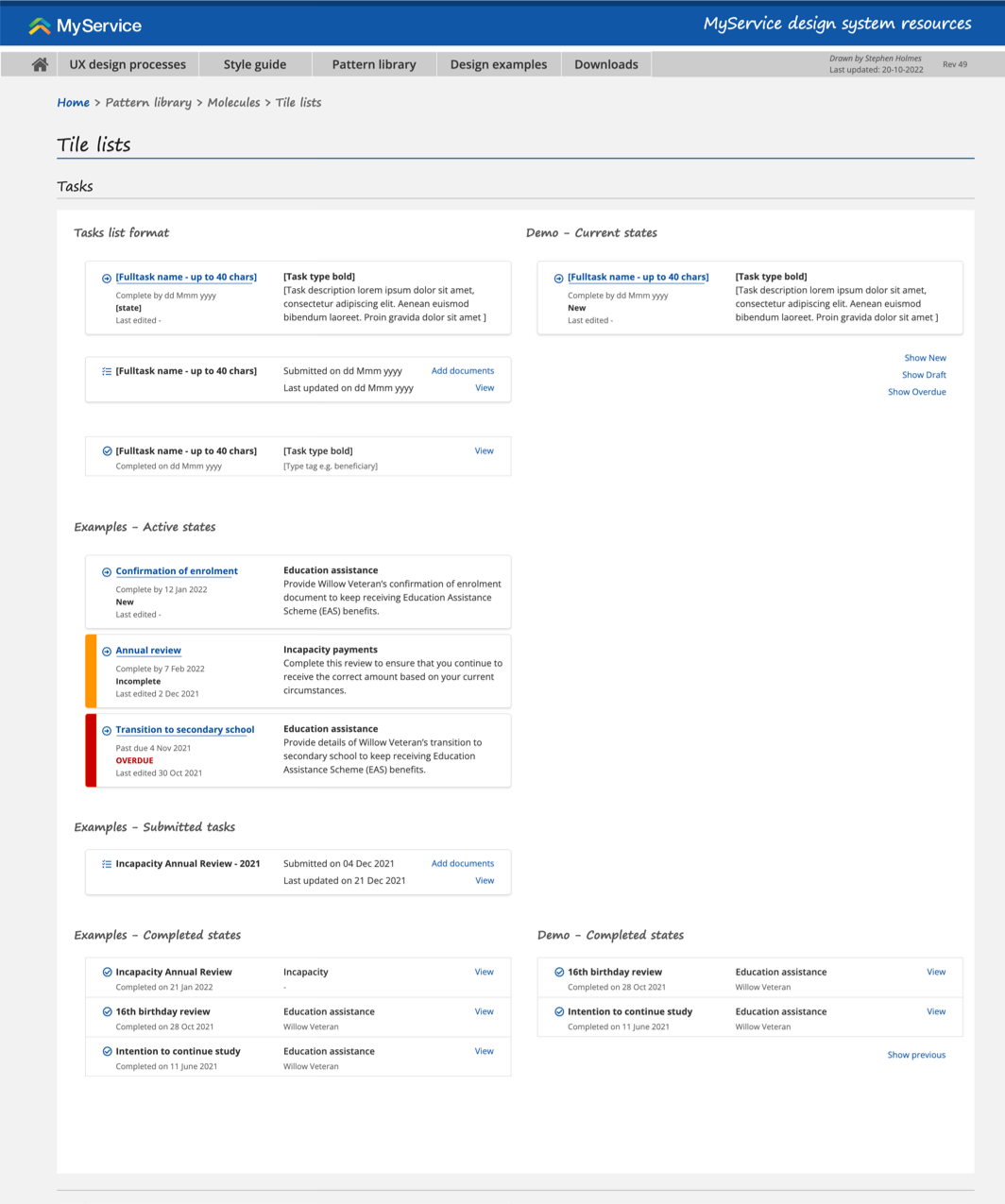Click list icon in submitted format tile
The width and height of the screenshot is (1005, 1204).
point(107,371)
